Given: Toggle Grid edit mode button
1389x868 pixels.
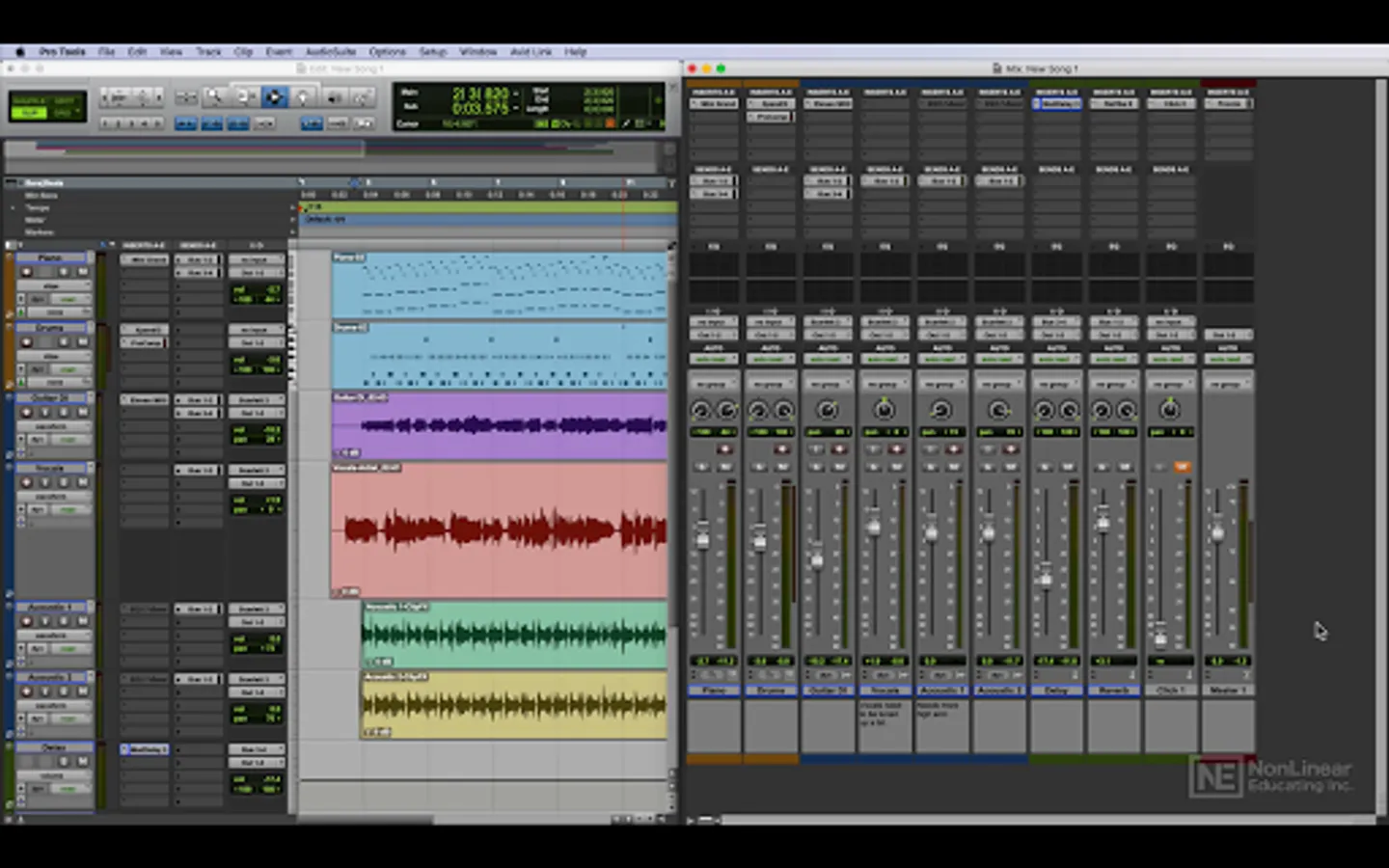Looking at the screenshot, I should click(63, 112).
